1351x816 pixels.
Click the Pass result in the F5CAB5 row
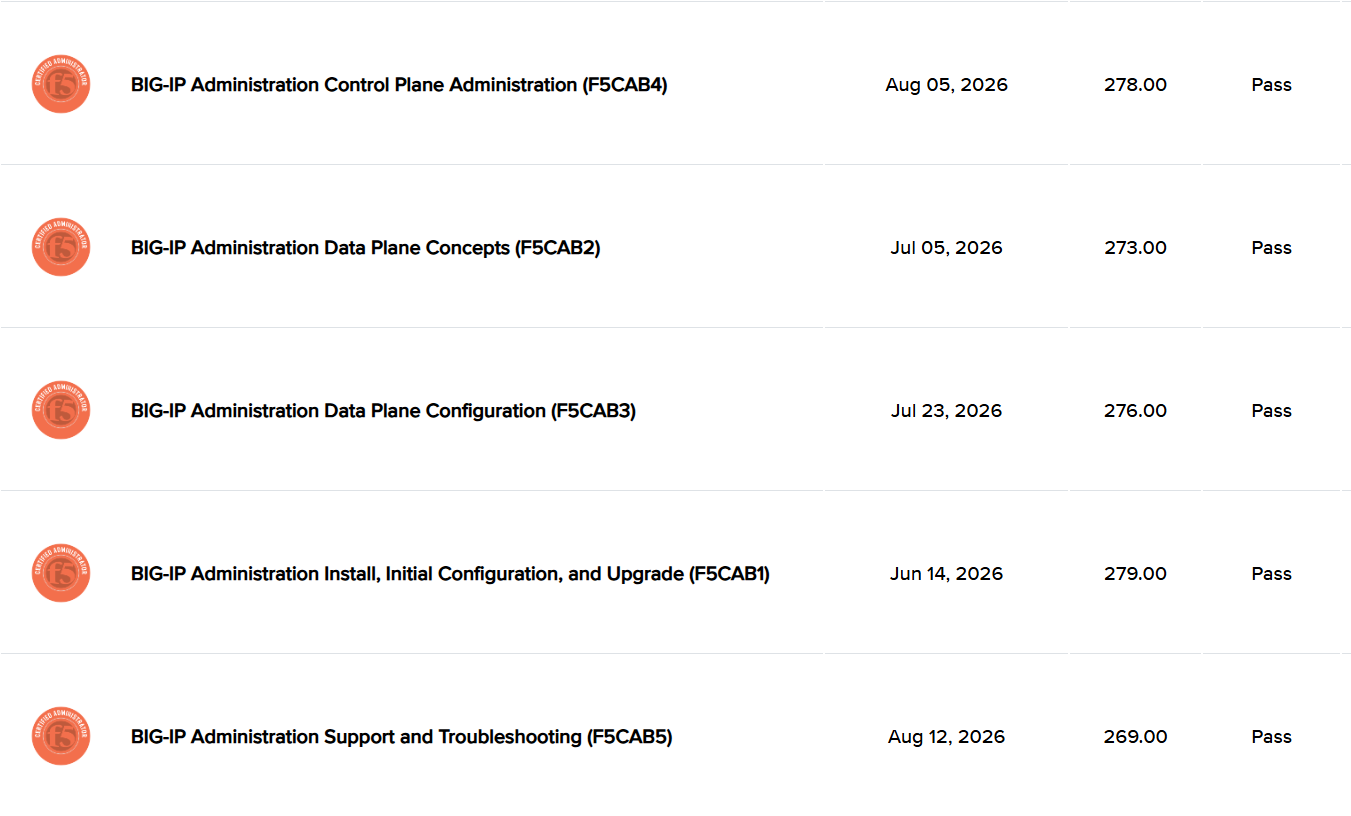pyautogui.click(x=1271, y=737)
